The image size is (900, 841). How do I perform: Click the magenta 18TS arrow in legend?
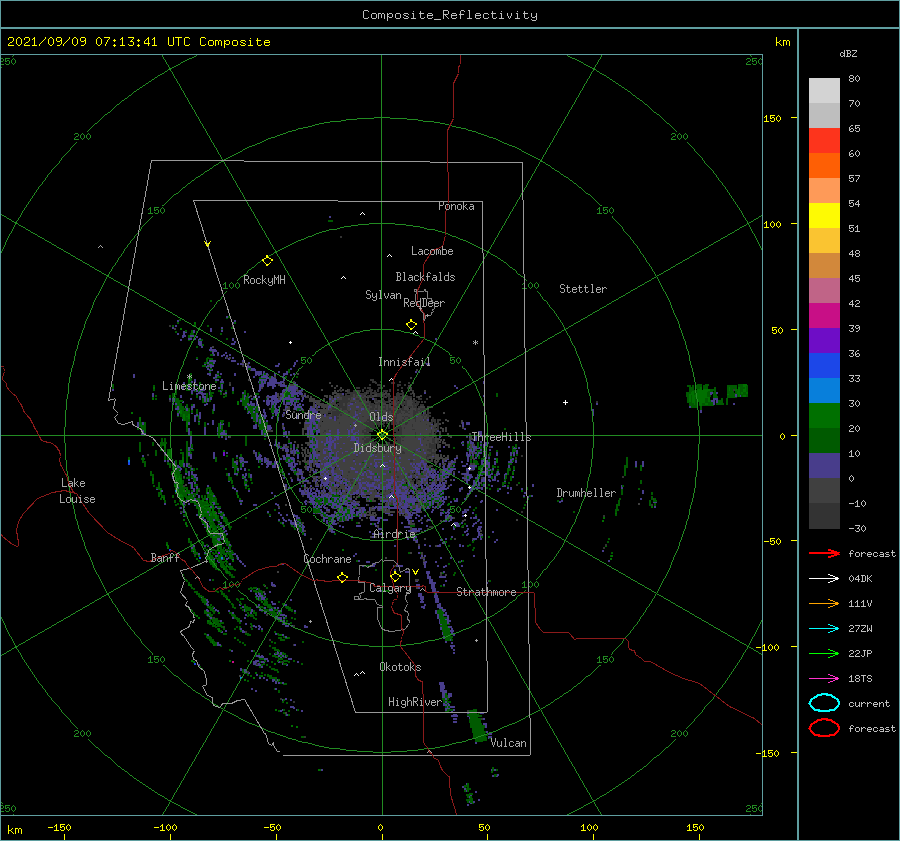tap(824, 679)
